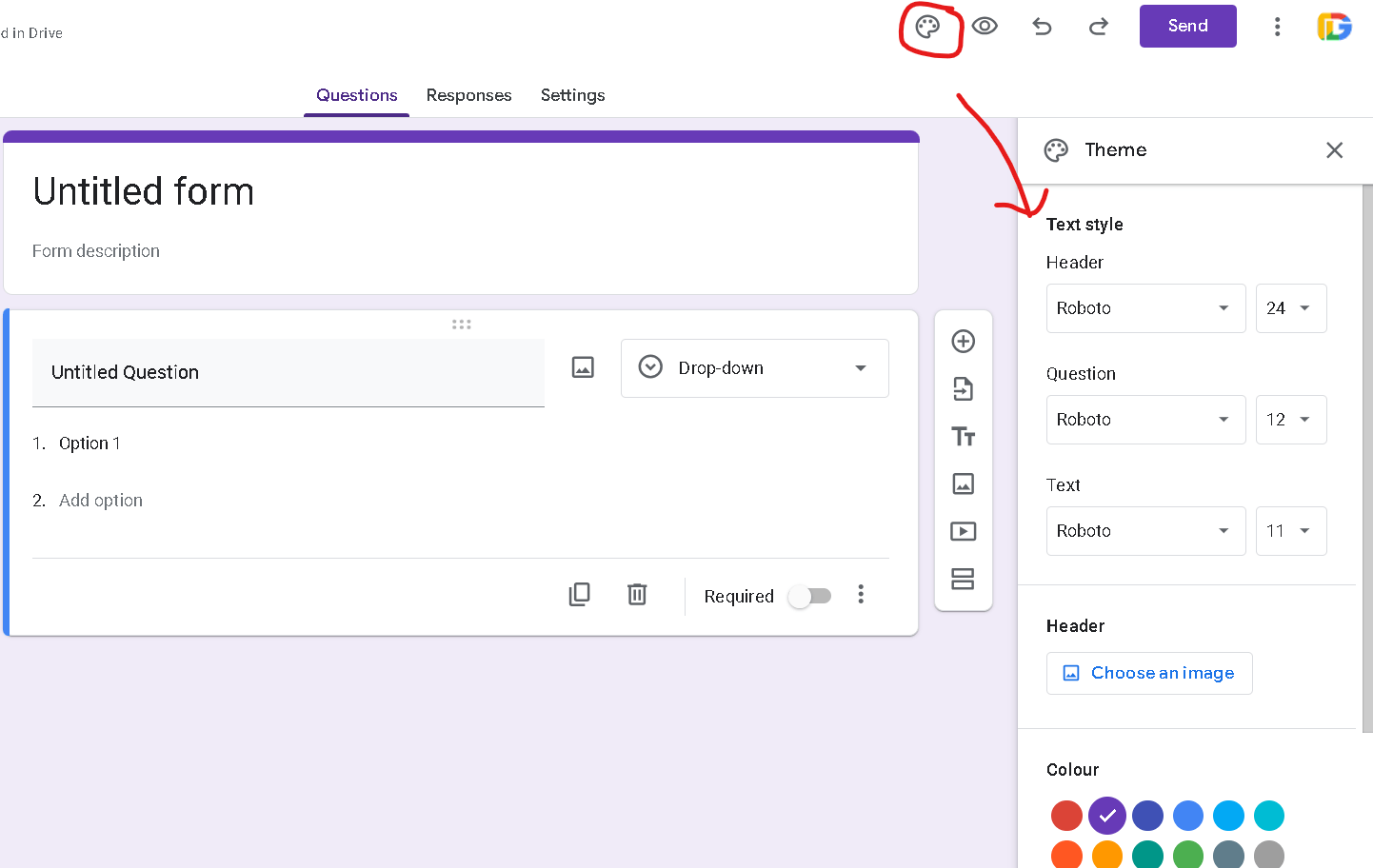Select the red colour swatch
Viewport: 1373px width, 868px height.
[1066, 816]
